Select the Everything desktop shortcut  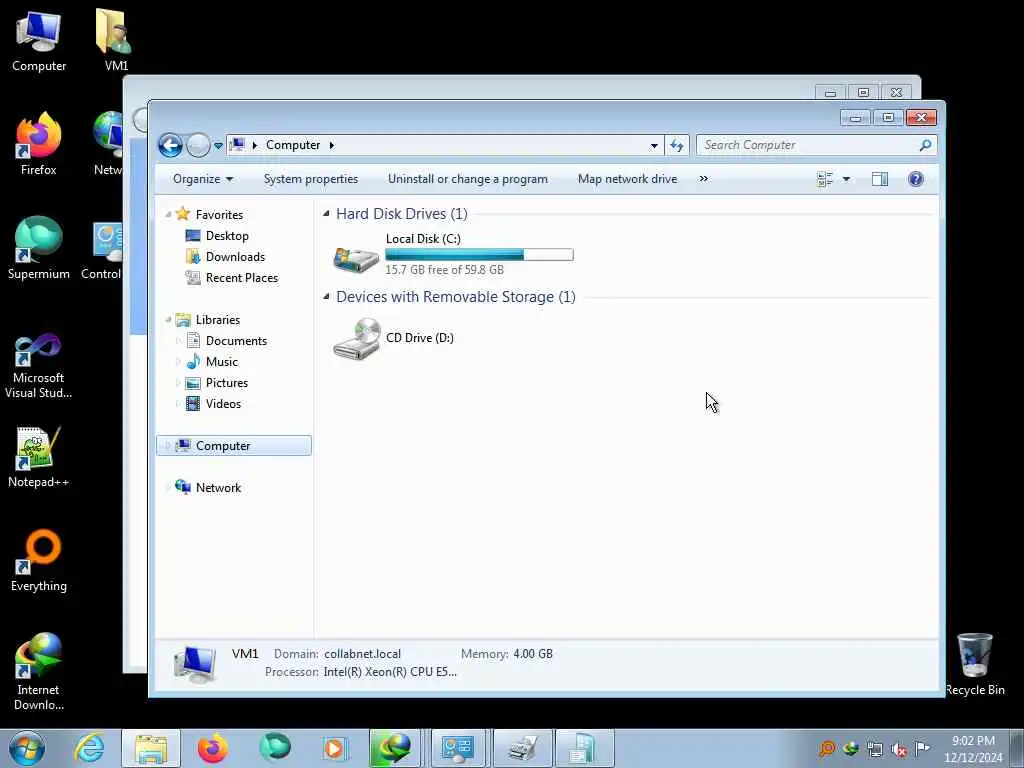[x=39, y=561]
